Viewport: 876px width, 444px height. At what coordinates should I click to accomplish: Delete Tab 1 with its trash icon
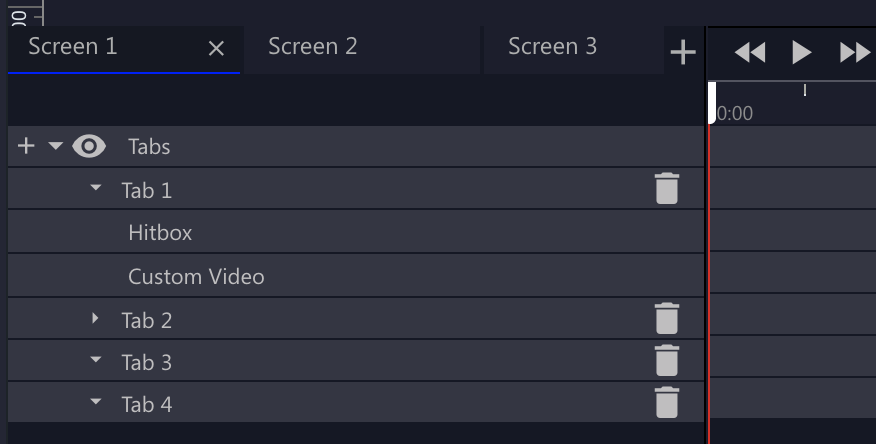click(666, 188)
